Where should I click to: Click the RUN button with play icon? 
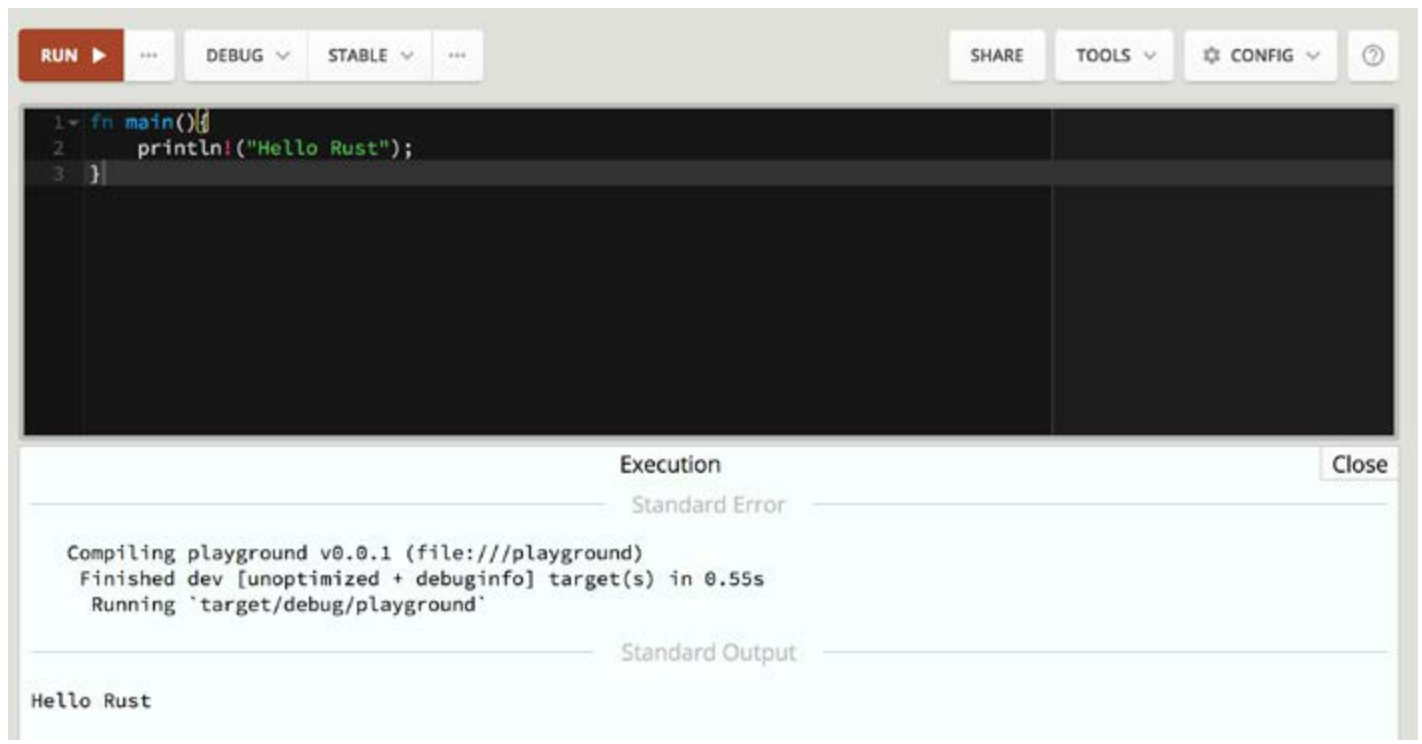tap(71, 56)
